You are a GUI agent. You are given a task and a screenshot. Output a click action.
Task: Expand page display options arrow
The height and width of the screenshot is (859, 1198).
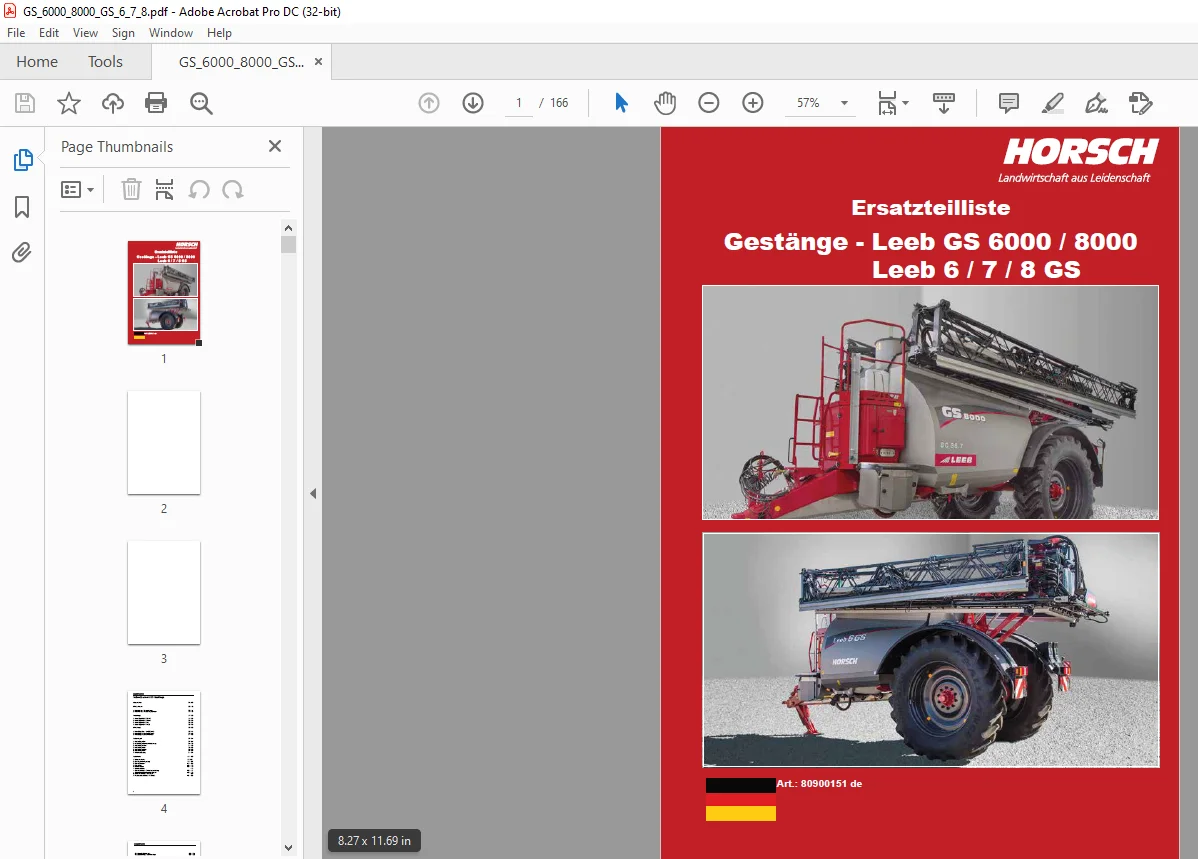905,102
